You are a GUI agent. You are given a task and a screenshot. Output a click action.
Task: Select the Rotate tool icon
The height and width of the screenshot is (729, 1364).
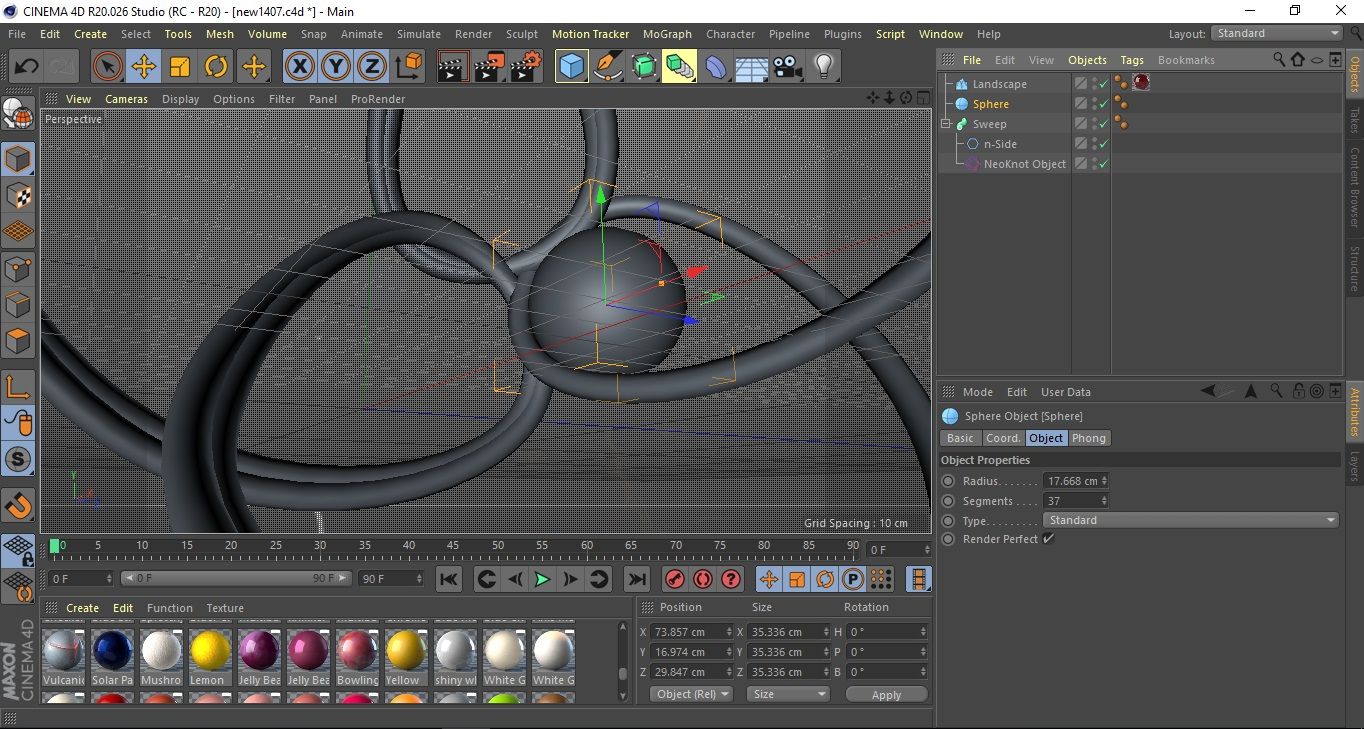[x=216, y=67]
